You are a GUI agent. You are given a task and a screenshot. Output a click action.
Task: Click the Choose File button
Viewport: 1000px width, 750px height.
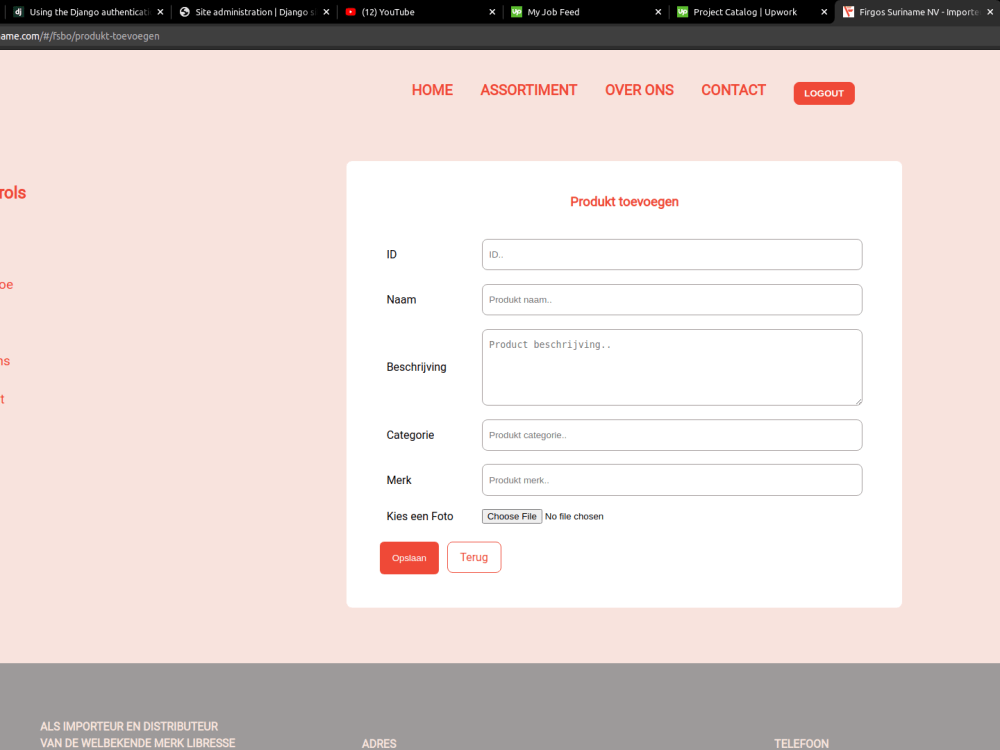click(x=511, y=517)
